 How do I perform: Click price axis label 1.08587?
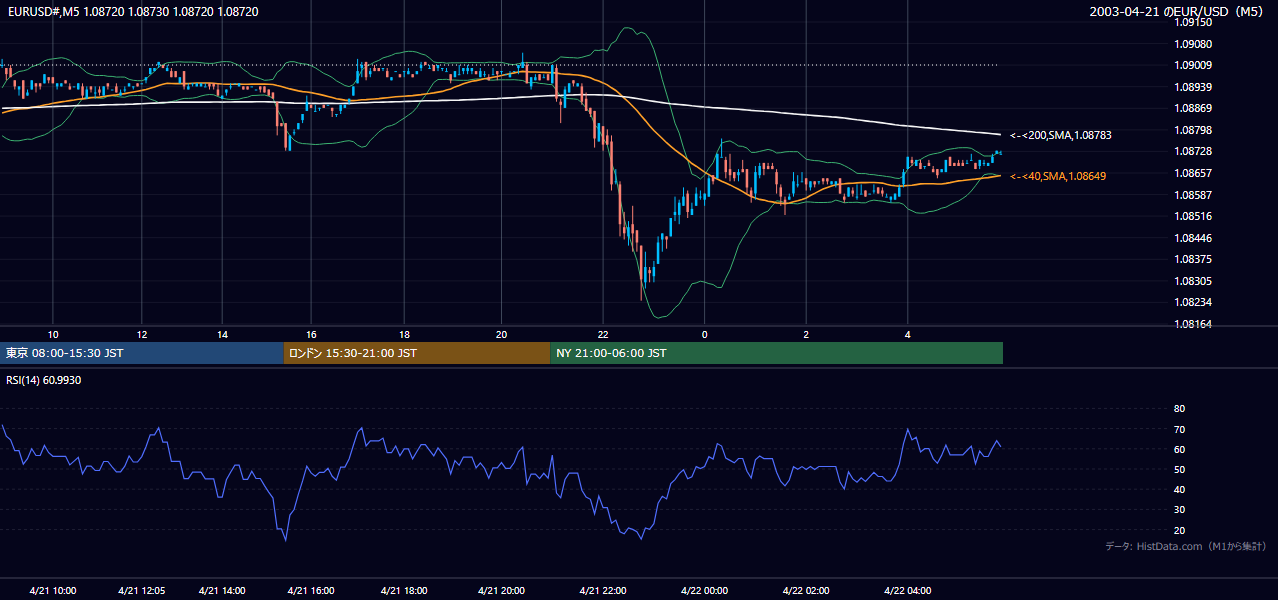(1193, 195)
